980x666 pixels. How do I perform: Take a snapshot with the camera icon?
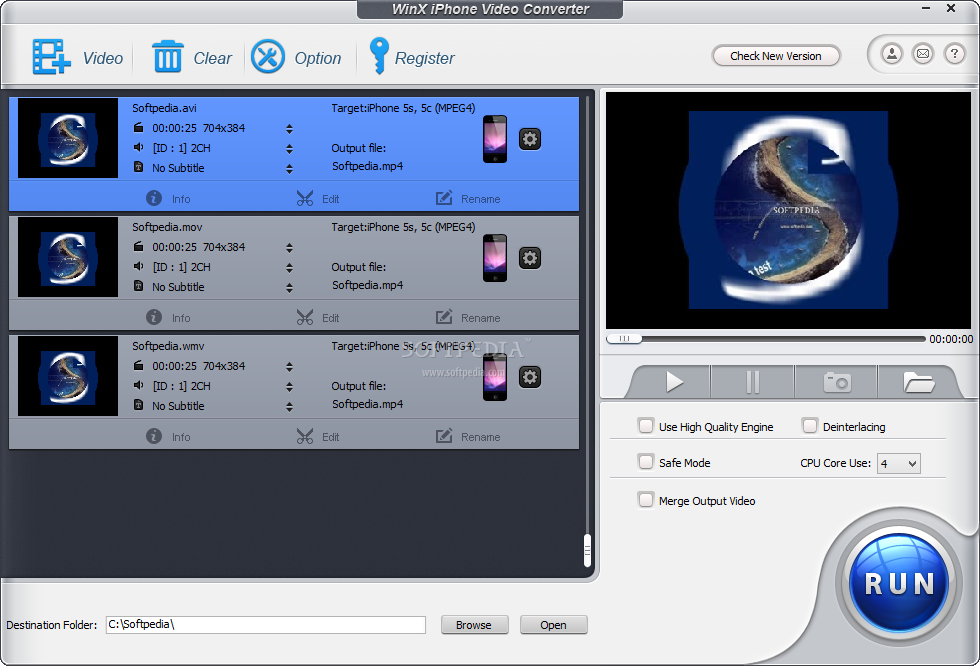[837, 382]
